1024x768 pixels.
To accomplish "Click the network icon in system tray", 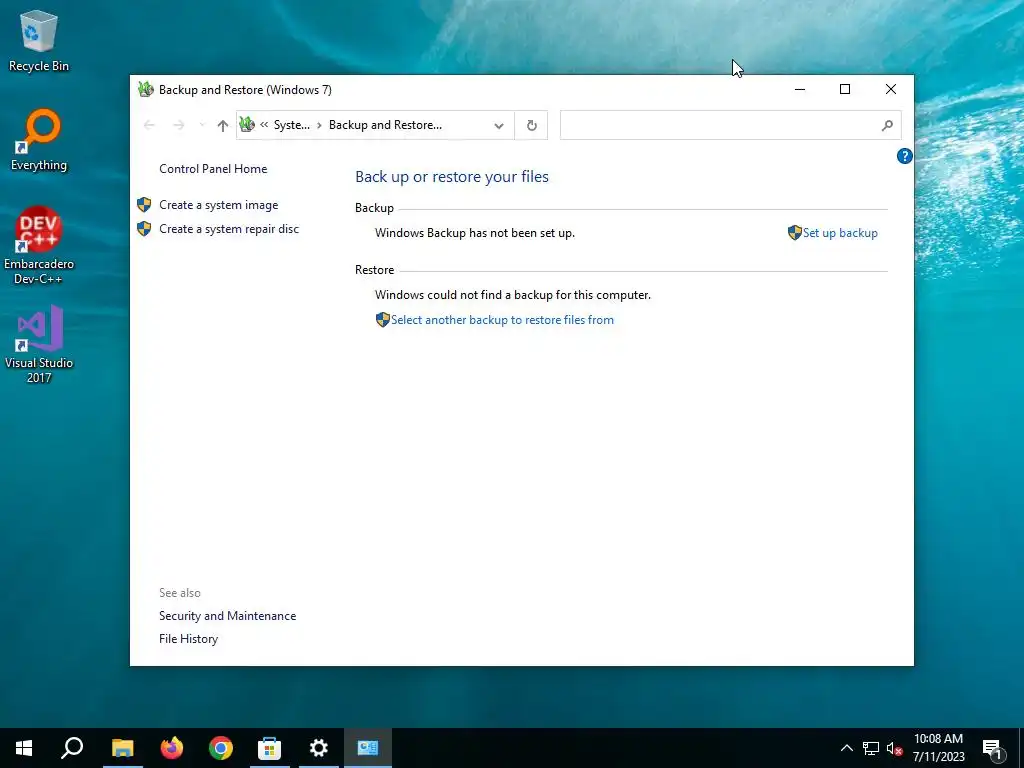I will tap(871, 748).
